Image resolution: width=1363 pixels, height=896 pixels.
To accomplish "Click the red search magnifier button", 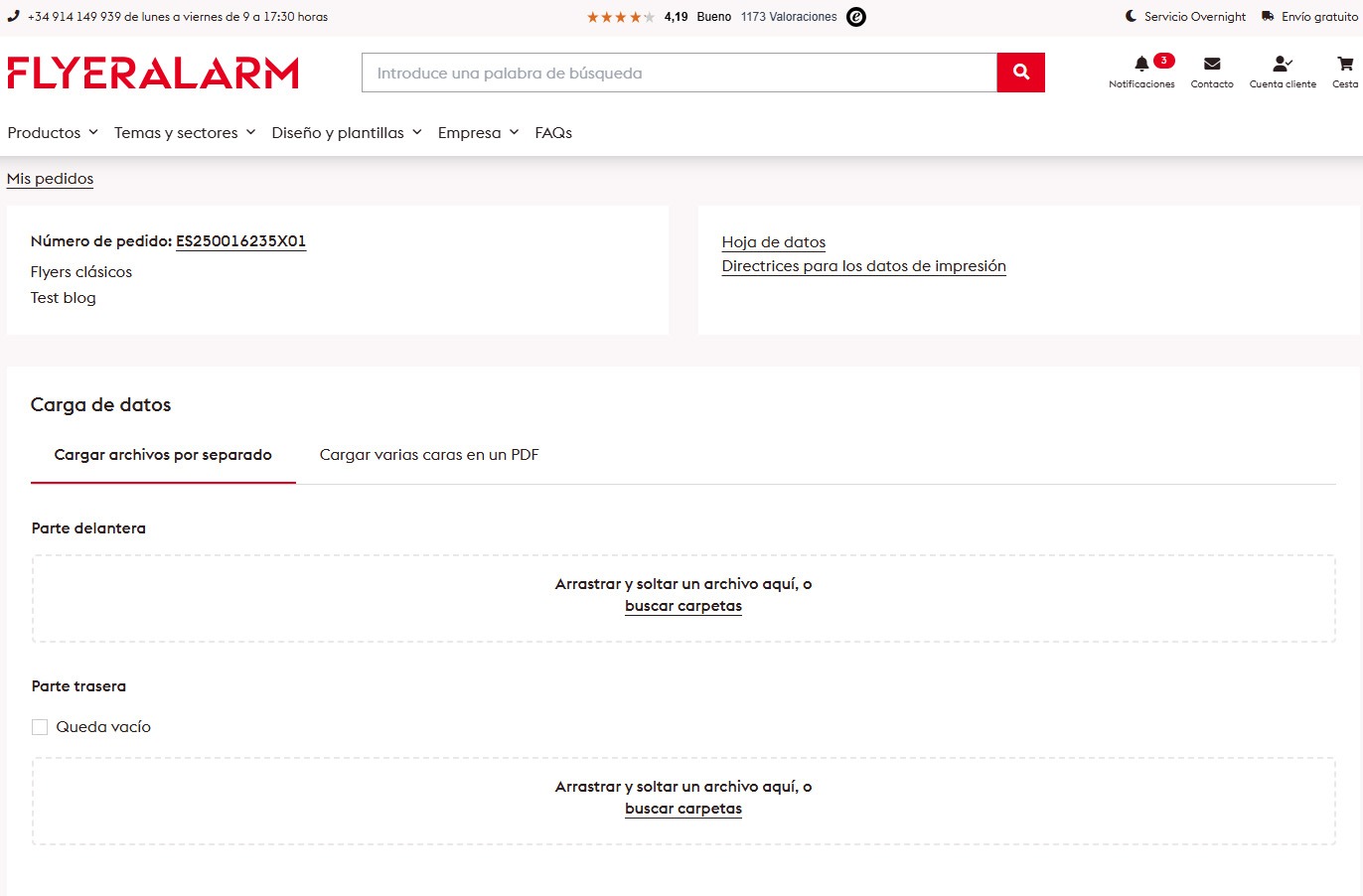I will click(x=1020, y=73).
